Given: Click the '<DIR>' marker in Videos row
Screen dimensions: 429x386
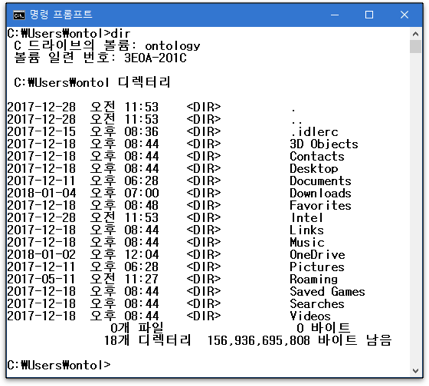Looking at the screenshot, I should point(204,316).
